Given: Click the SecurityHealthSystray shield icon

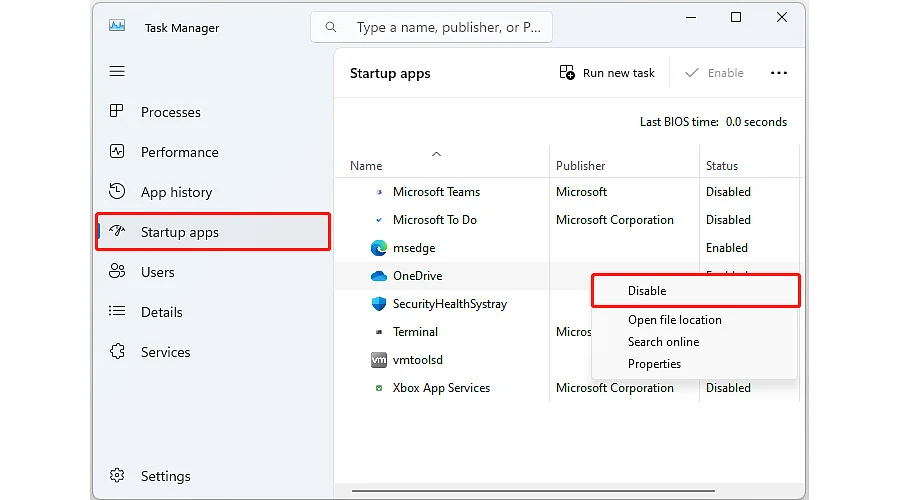Looking at the screenshot, I should coord(379,304).
